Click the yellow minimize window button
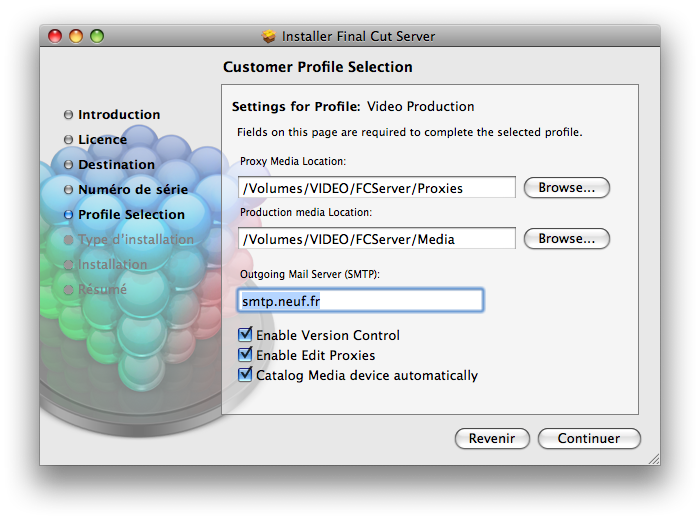The width and height of the screenshot is (700, 520). 76,36
